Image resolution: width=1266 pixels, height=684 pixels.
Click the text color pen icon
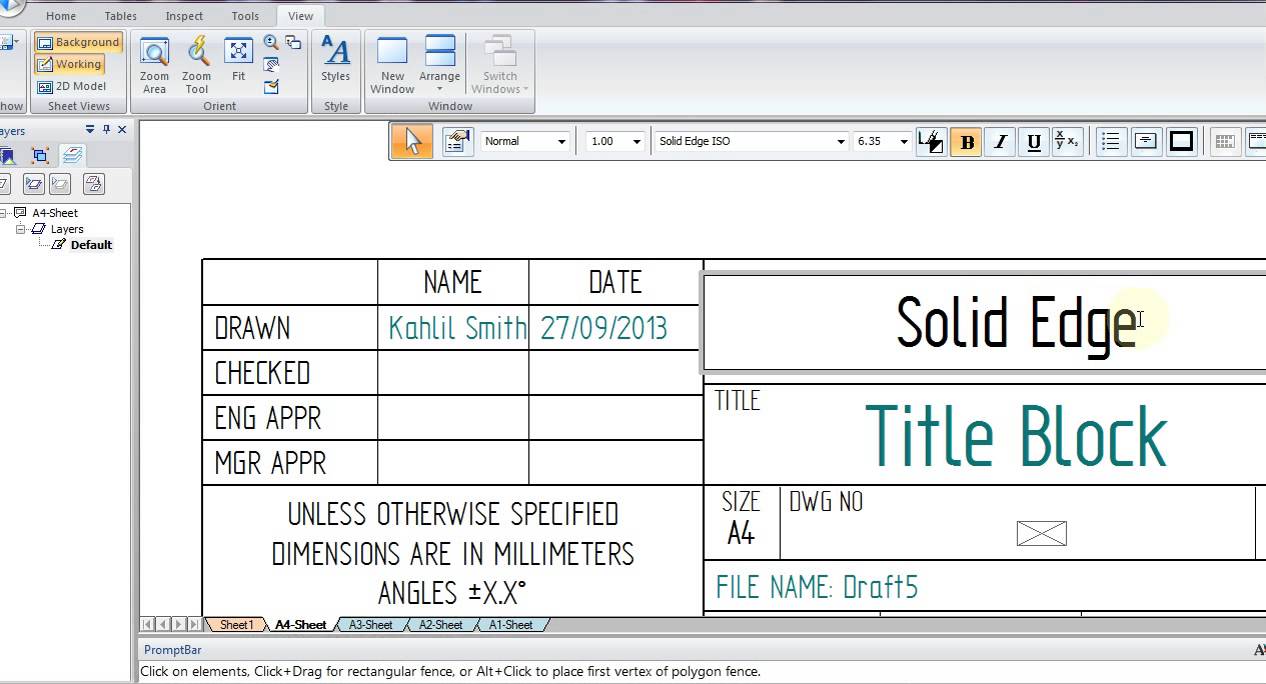(x=931, y=142)
